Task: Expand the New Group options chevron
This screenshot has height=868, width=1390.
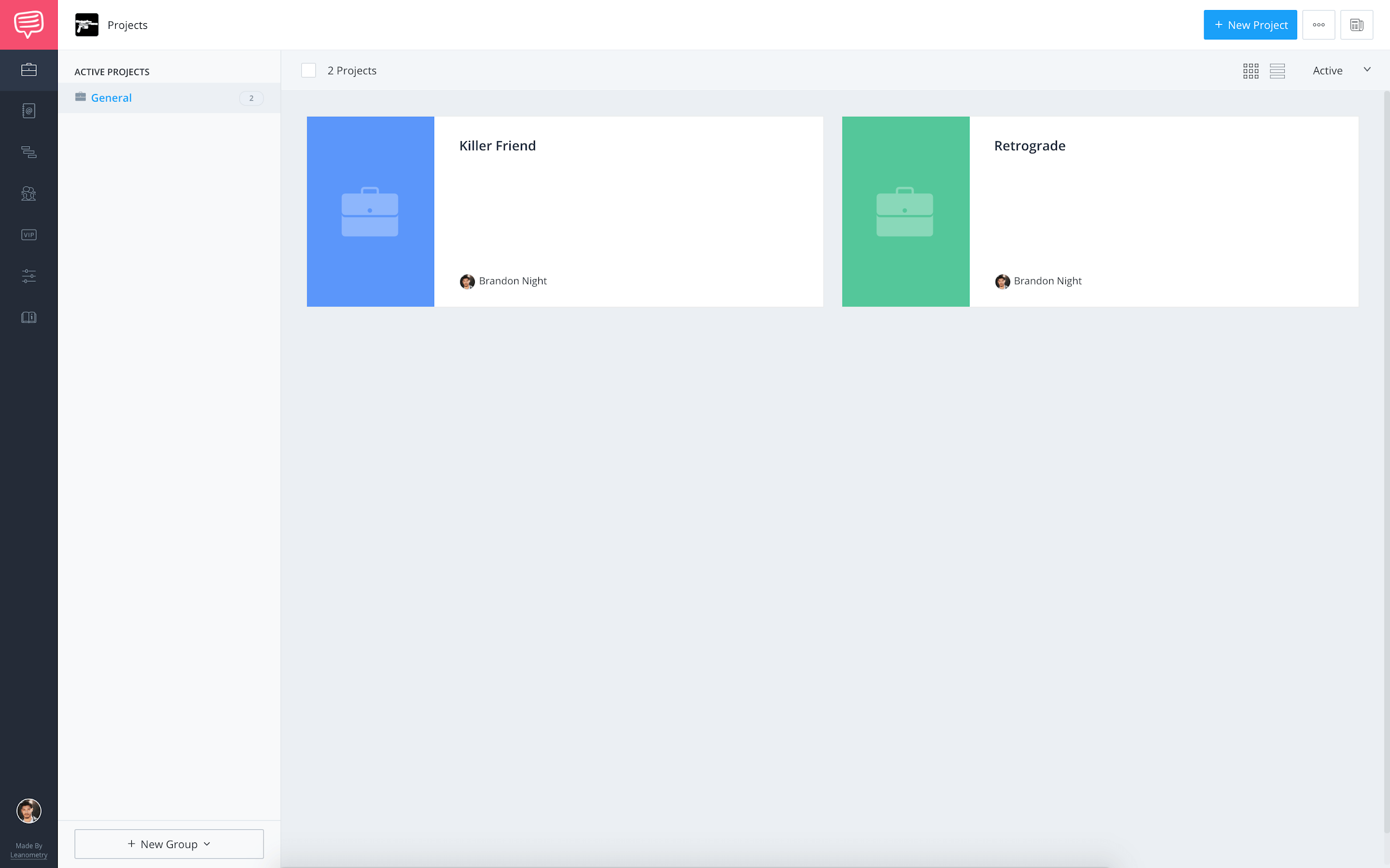Action: (207, 843)
